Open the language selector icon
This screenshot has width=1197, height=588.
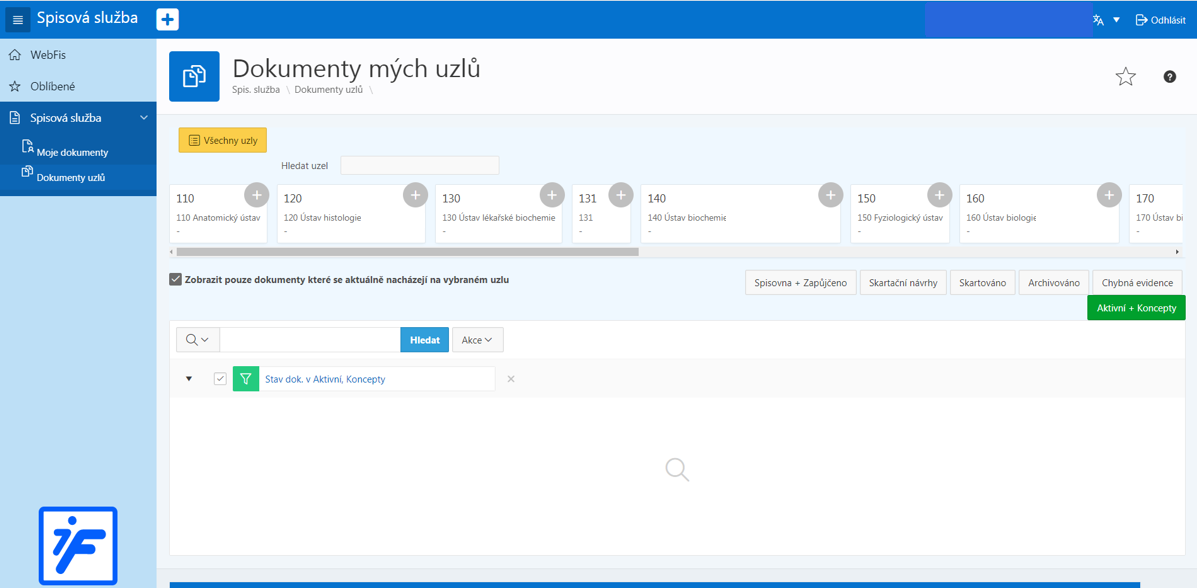1099,20
